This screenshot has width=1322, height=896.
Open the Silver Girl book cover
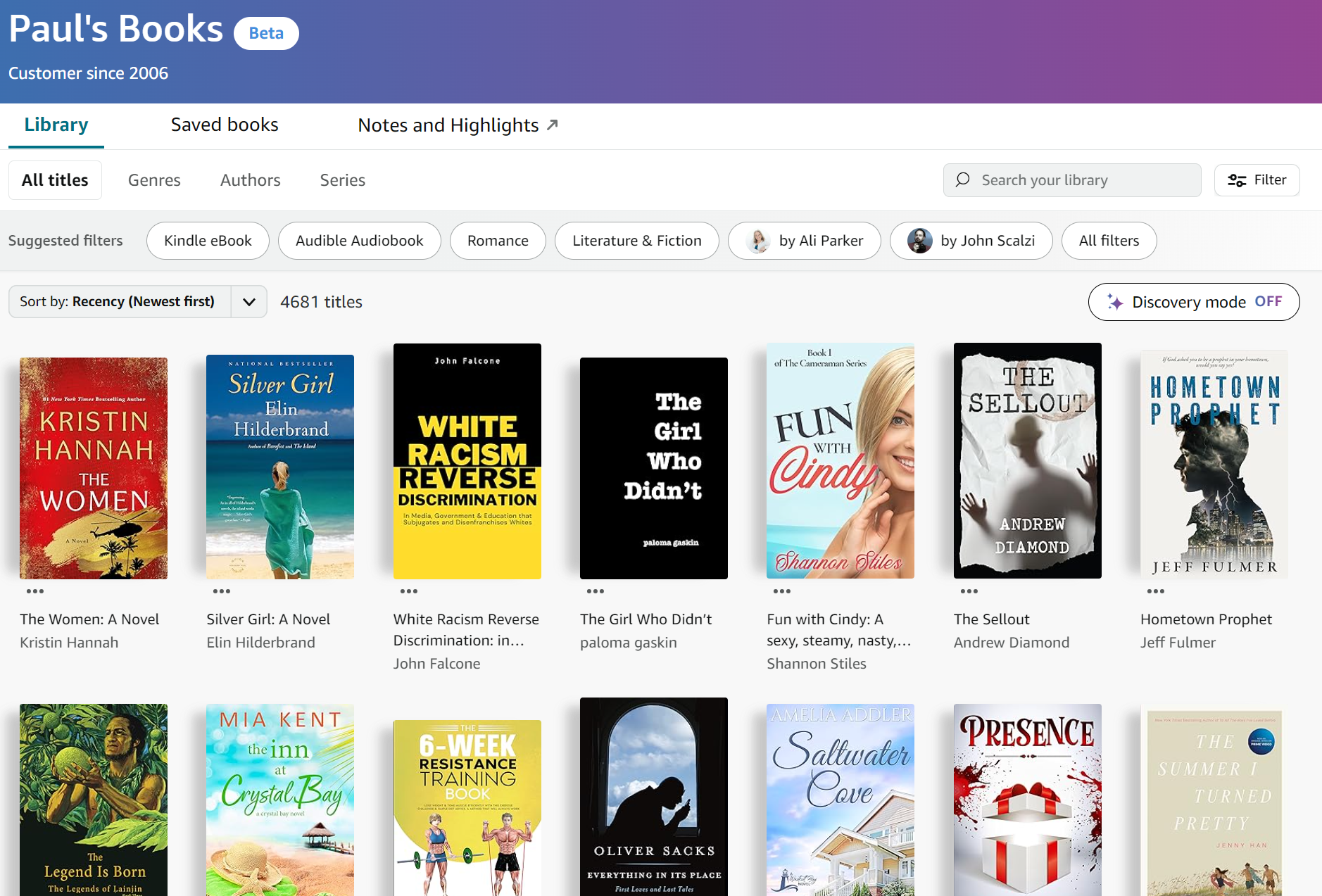280,467
